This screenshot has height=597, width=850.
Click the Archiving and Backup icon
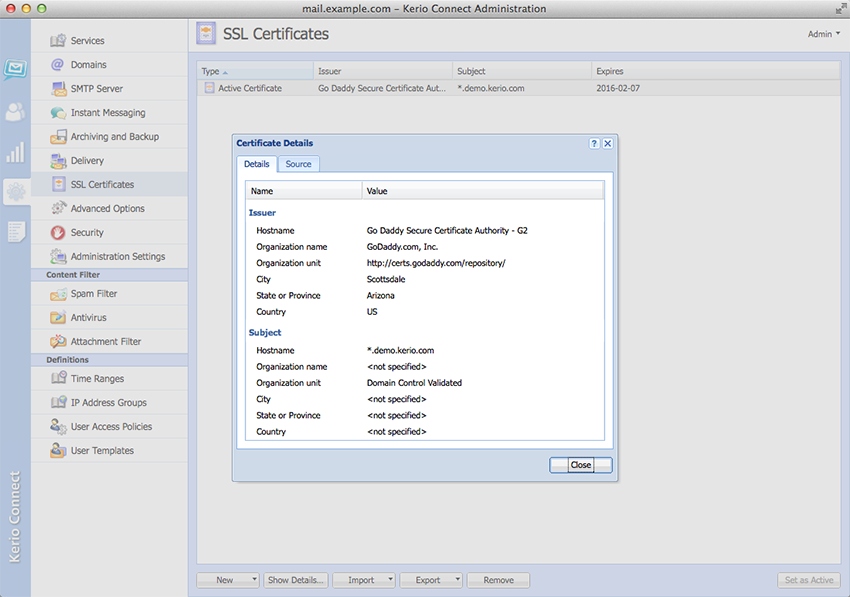pos(58,137)
